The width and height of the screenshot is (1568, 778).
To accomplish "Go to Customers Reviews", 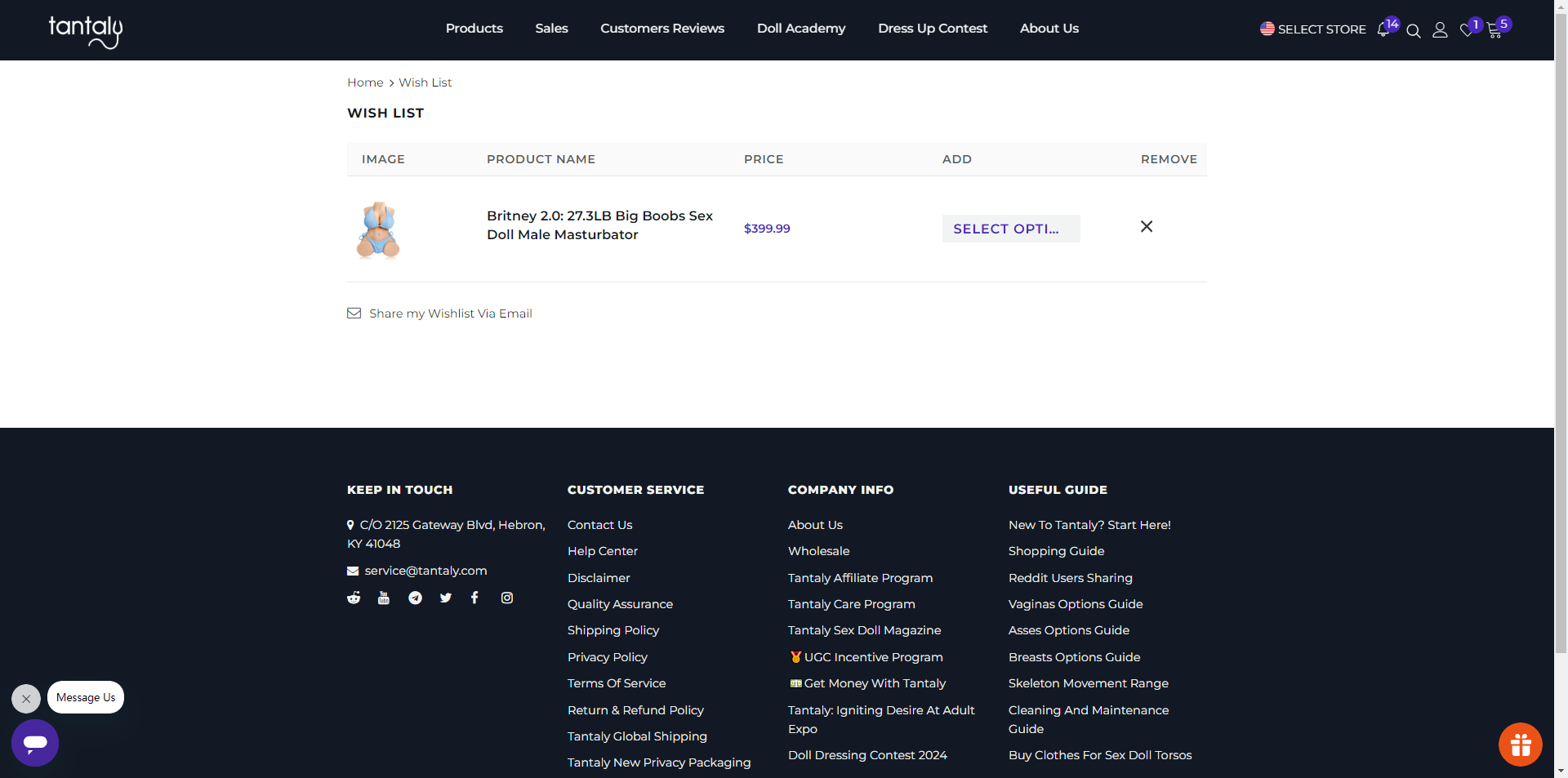I will tap(662, 29).
